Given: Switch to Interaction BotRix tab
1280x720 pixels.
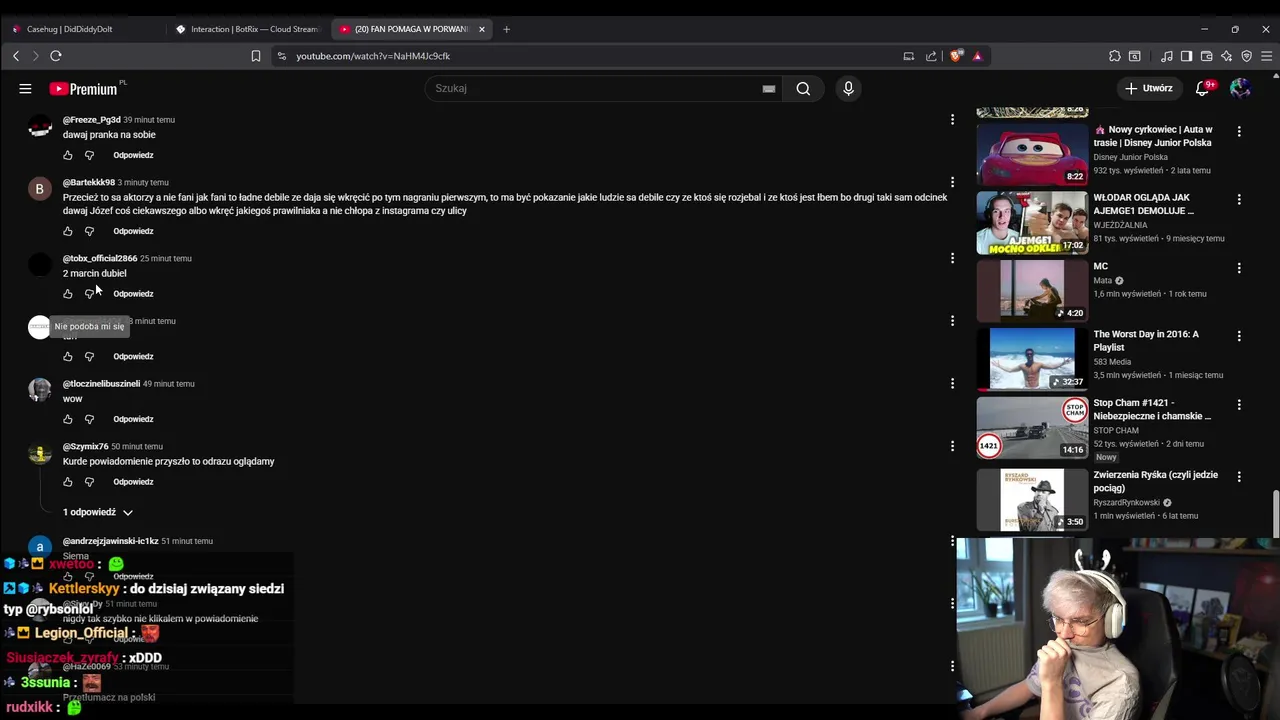Looking at the screenshot, I should coord(245,29).
